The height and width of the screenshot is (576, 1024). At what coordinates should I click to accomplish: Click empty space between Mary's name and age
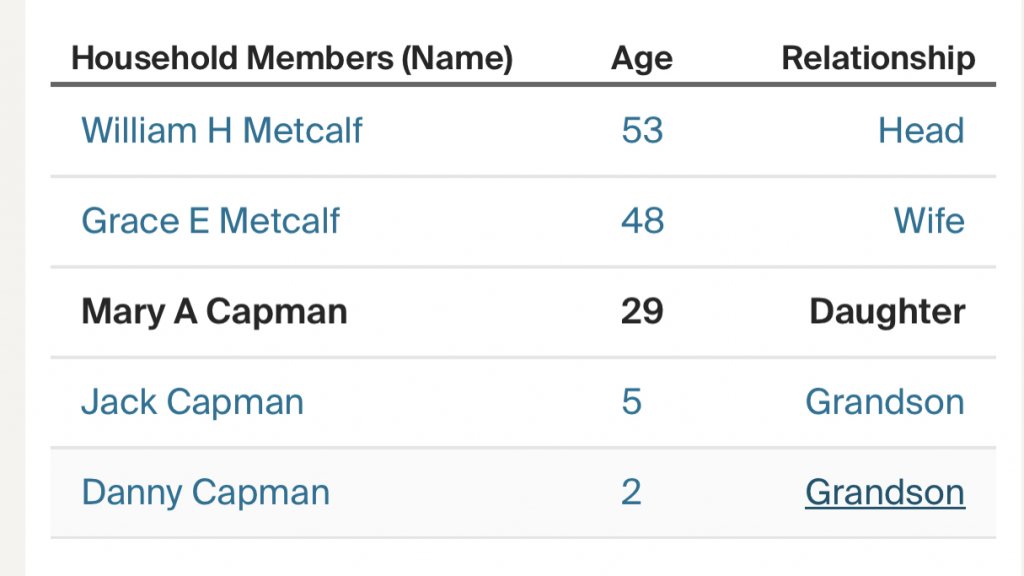pos(480,312)
